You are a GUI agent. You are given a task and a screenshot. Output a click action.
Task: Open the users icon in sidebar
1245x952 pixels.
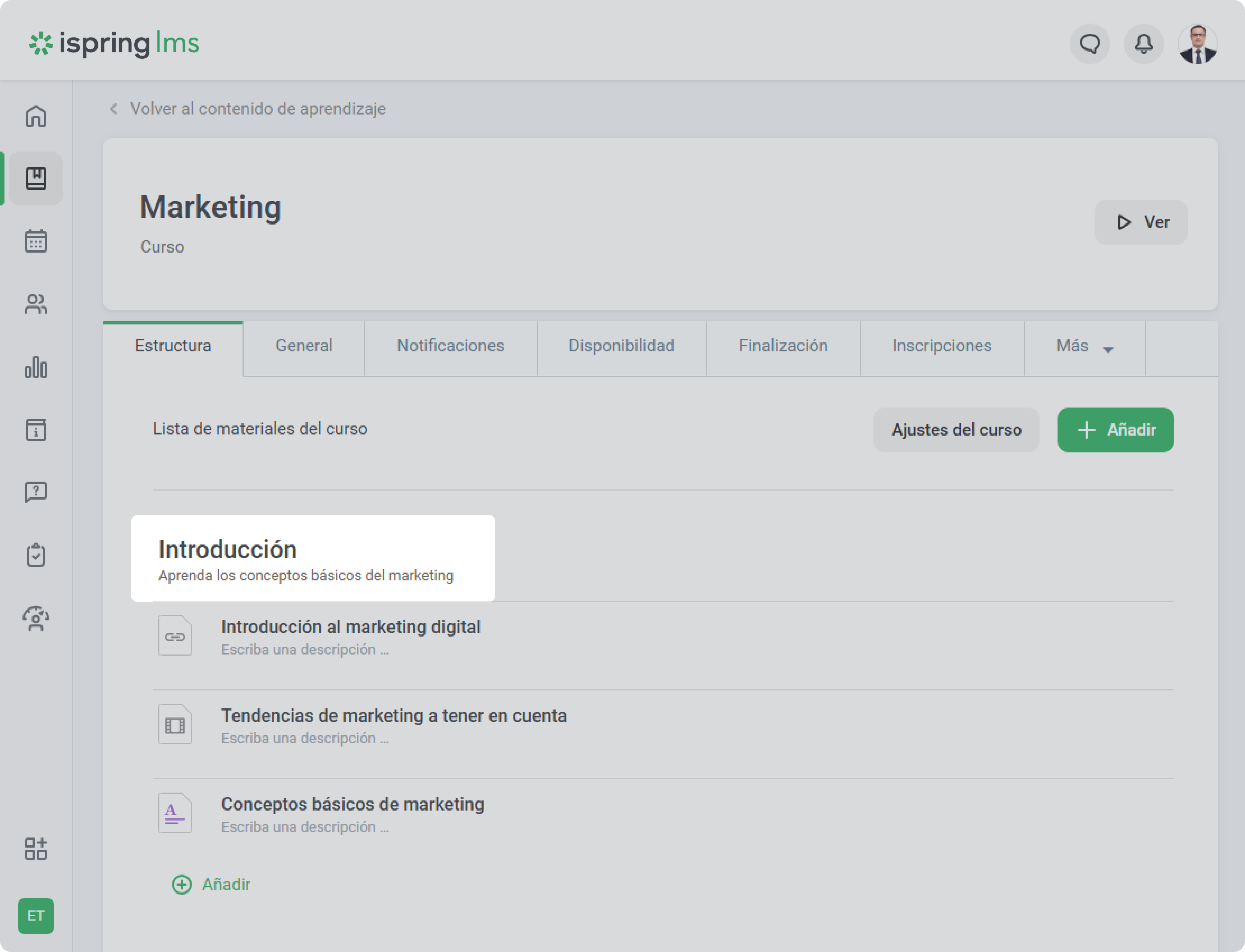pos(36,304)
